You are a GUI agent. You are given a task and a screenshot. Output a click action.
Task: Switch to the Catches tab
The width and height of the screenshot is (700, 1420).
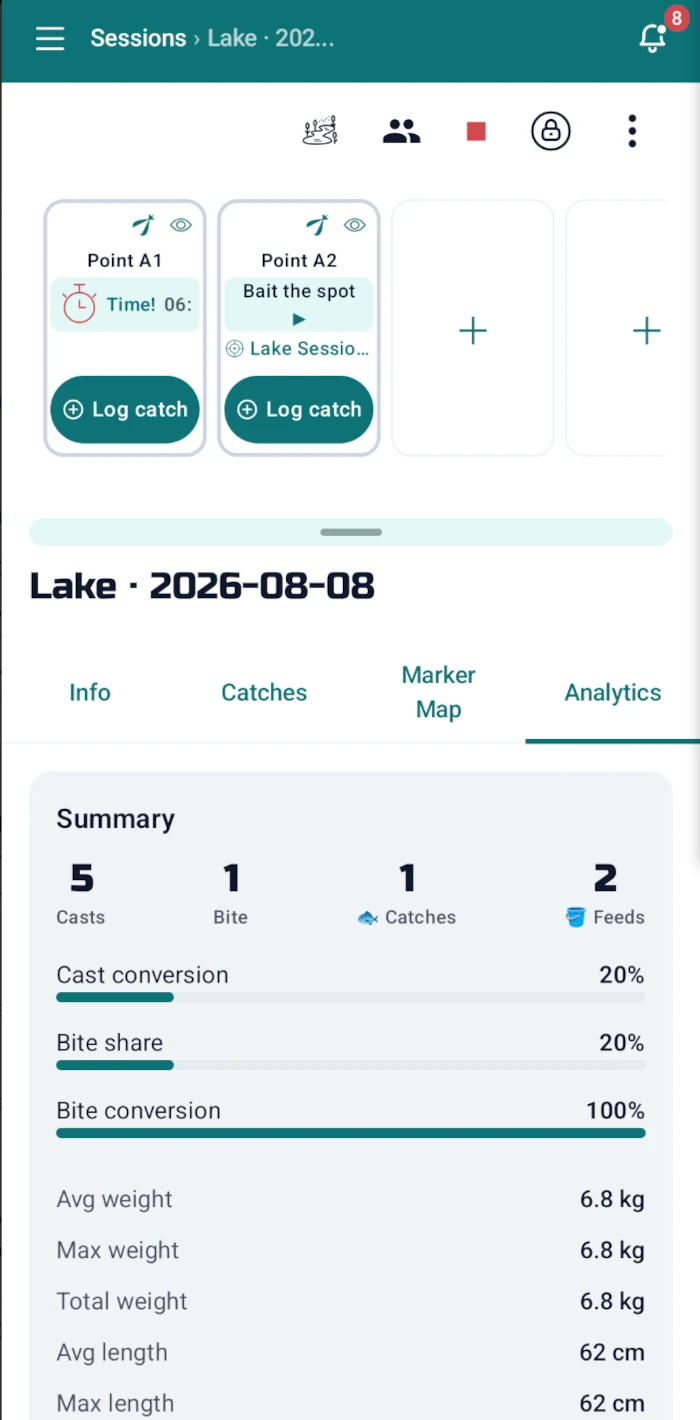coord(264,692)
